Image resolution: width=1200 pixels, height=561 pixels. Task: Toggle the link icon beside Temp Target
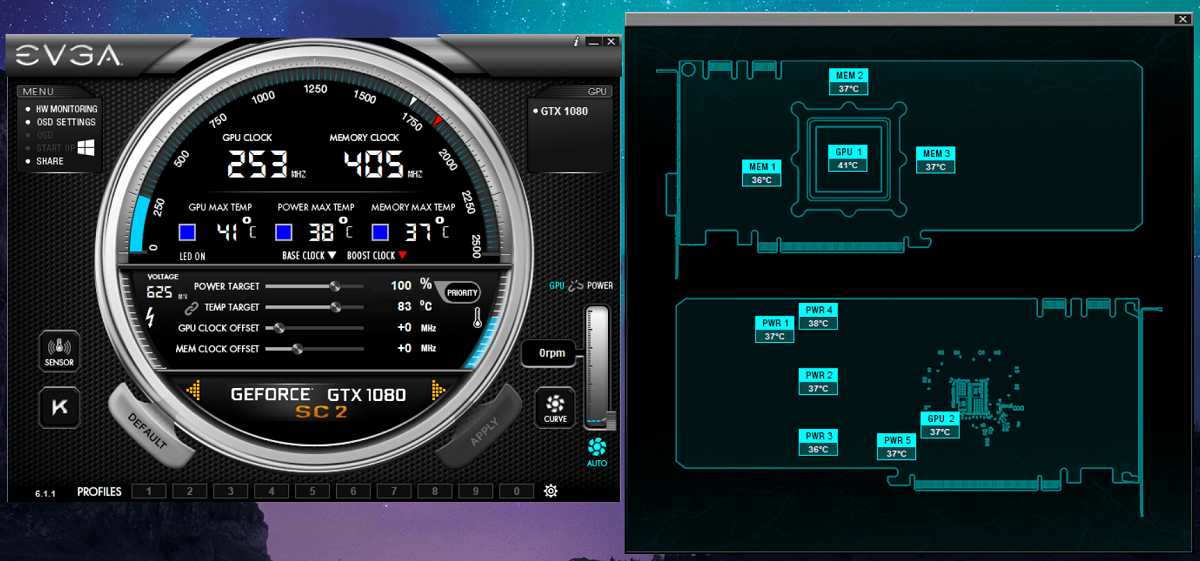(x=191, y=308)
